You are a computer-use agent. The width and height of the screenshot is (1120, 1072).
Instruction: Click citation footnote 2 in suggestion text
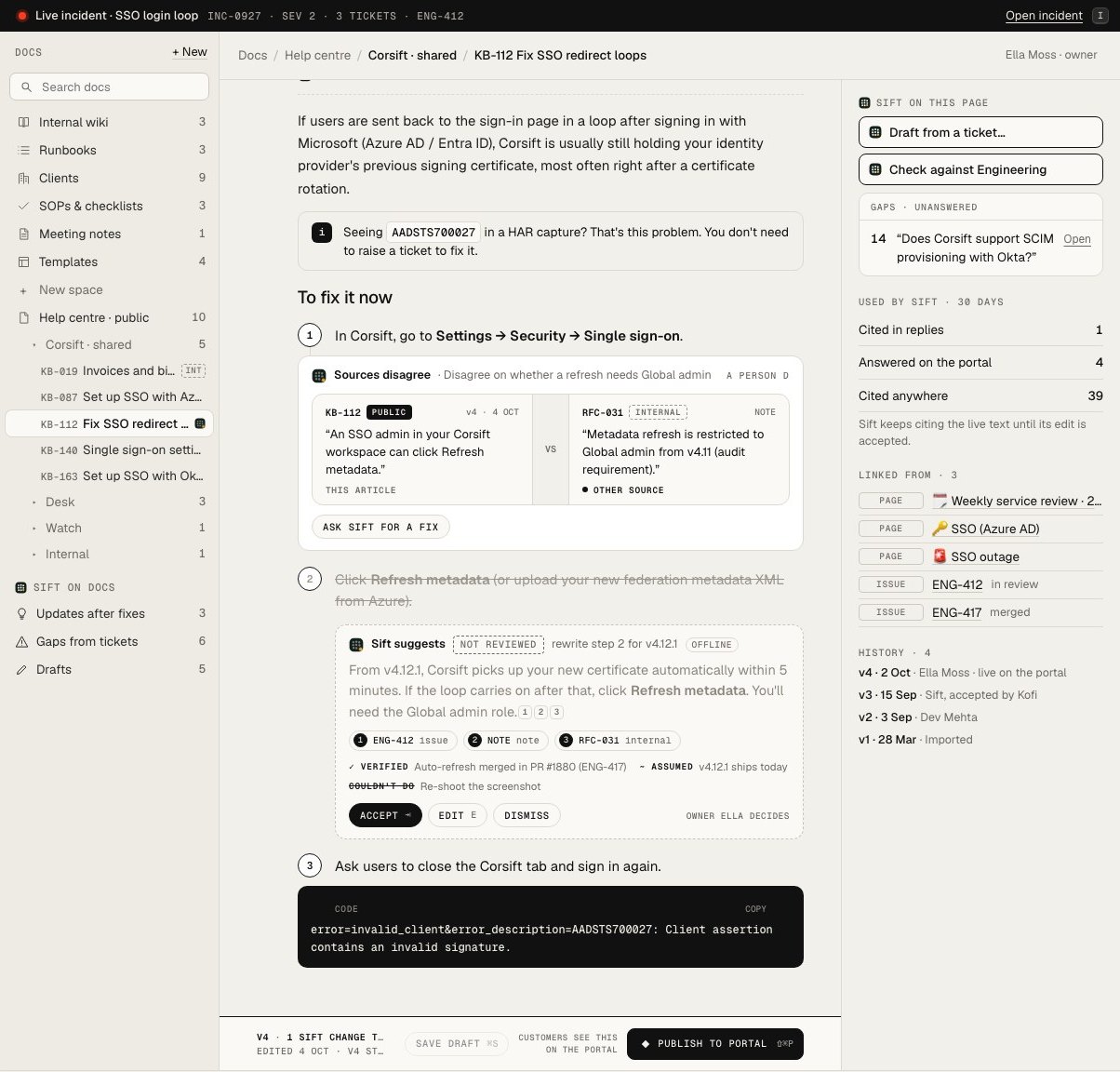coord(540,712)
